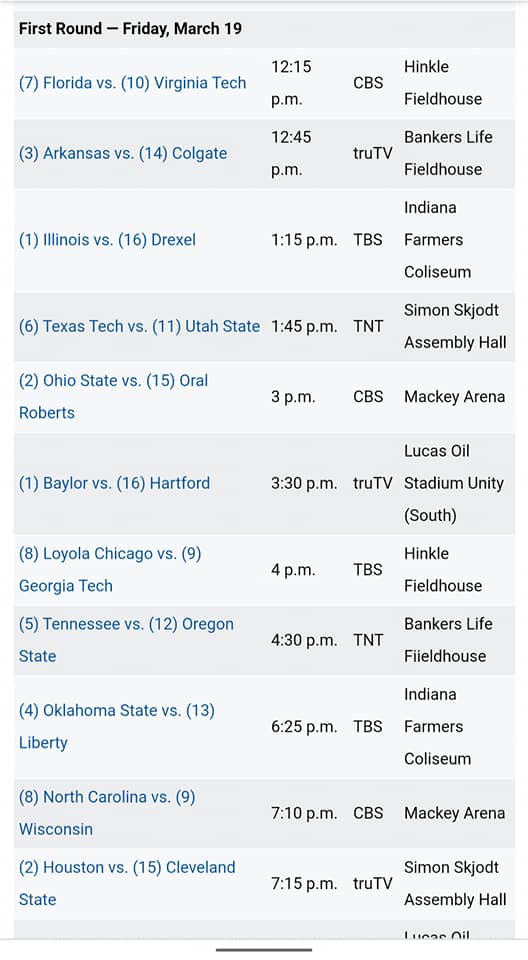Open Loyola Chicago vs. Georgia Tech link
This screenshot has height=960, width=528.
pos(110,569)
